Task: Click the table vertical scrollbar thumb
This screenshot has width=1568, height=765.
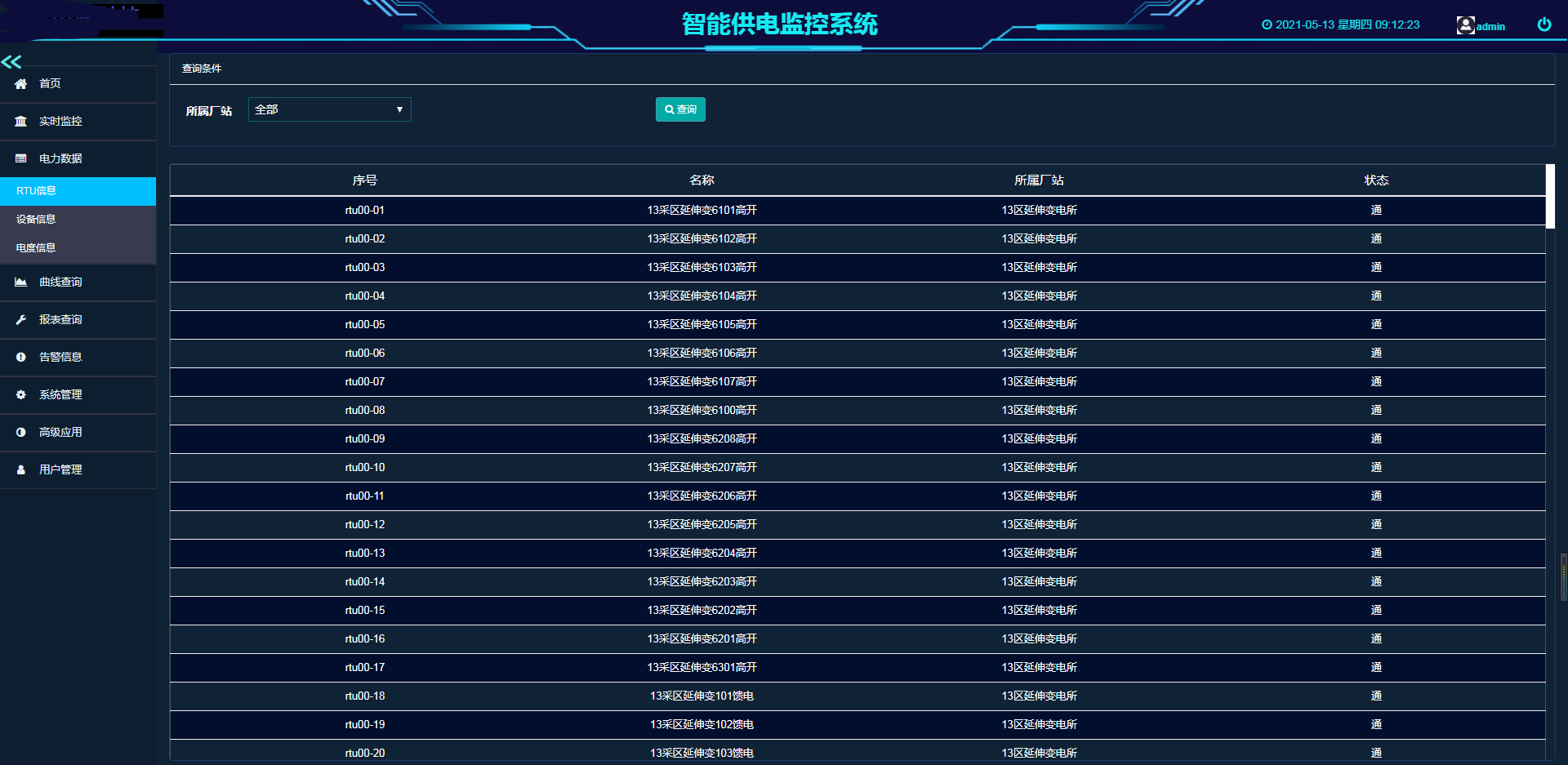Action: click(1550, 194)
